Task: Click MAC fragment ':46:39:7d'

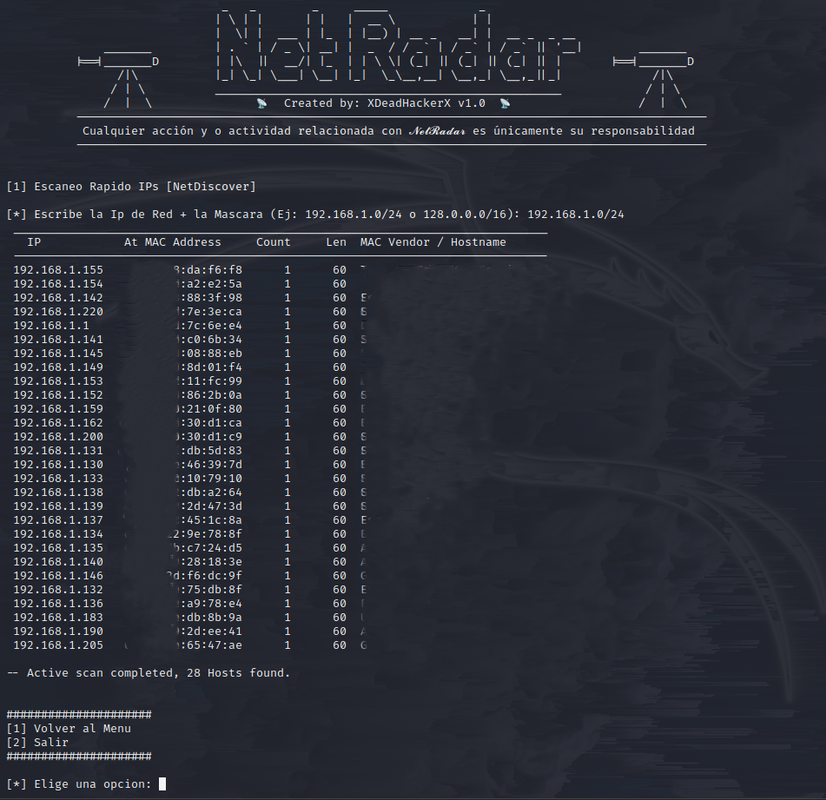Action: [x=211, y=465]
